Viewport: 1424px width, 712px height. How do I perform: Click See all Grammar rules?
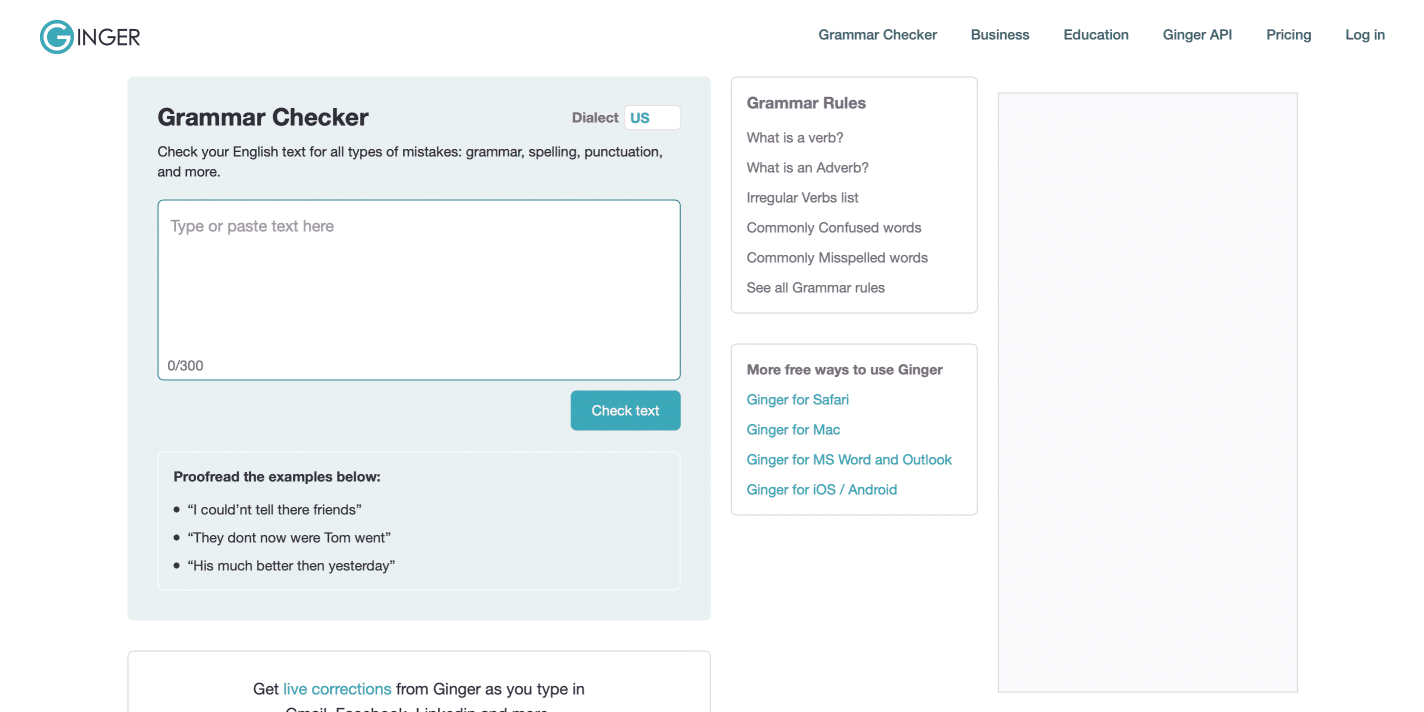(x=815, y=287)
